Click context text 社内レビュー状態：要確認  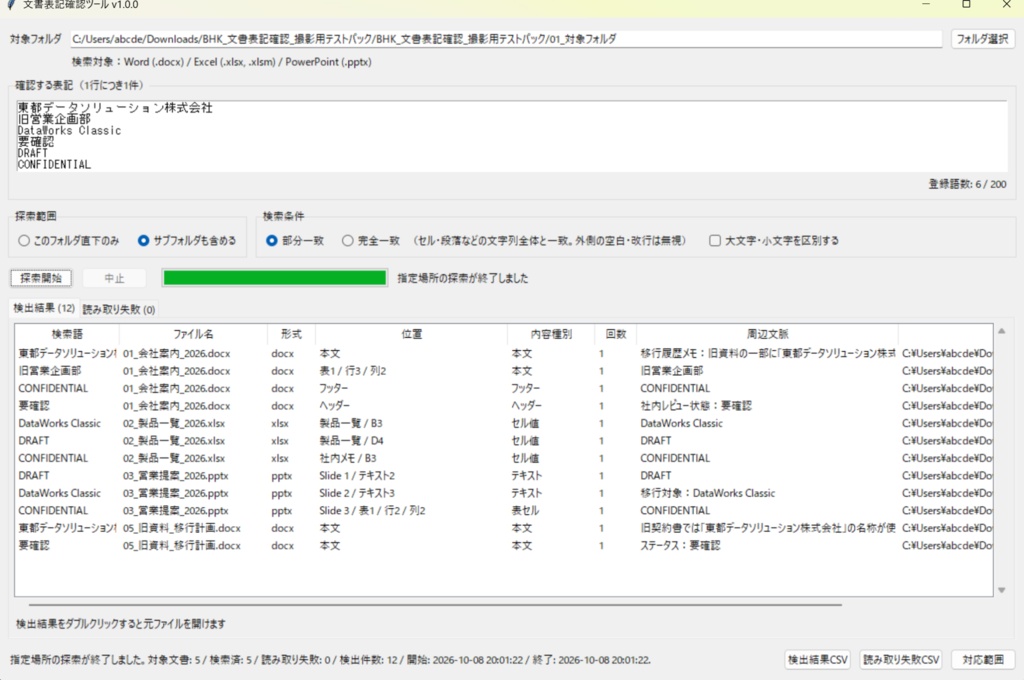(x=696, y=406)
